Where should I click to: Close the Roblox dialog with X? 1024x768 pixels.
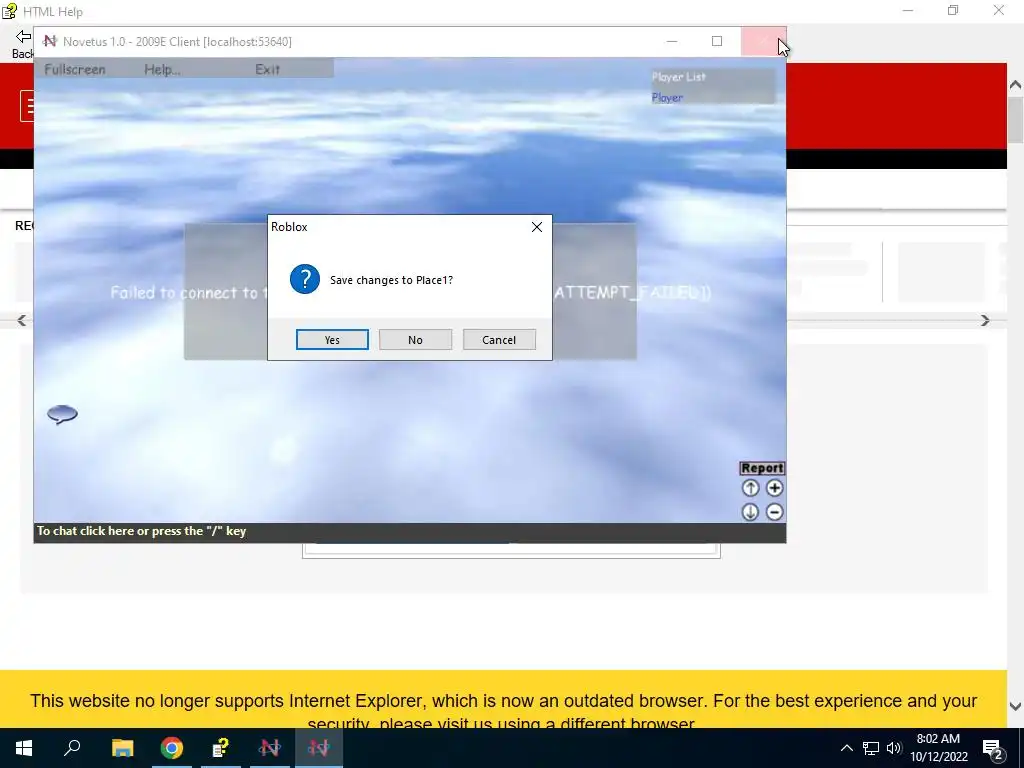pyautogui.click(x=537, y=227)
